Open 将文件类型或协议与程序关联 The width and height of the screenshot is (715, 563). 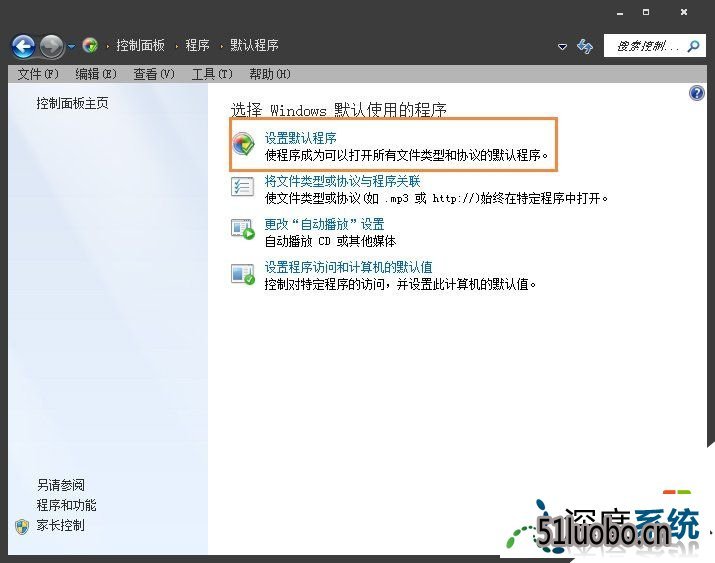(342, 181)
